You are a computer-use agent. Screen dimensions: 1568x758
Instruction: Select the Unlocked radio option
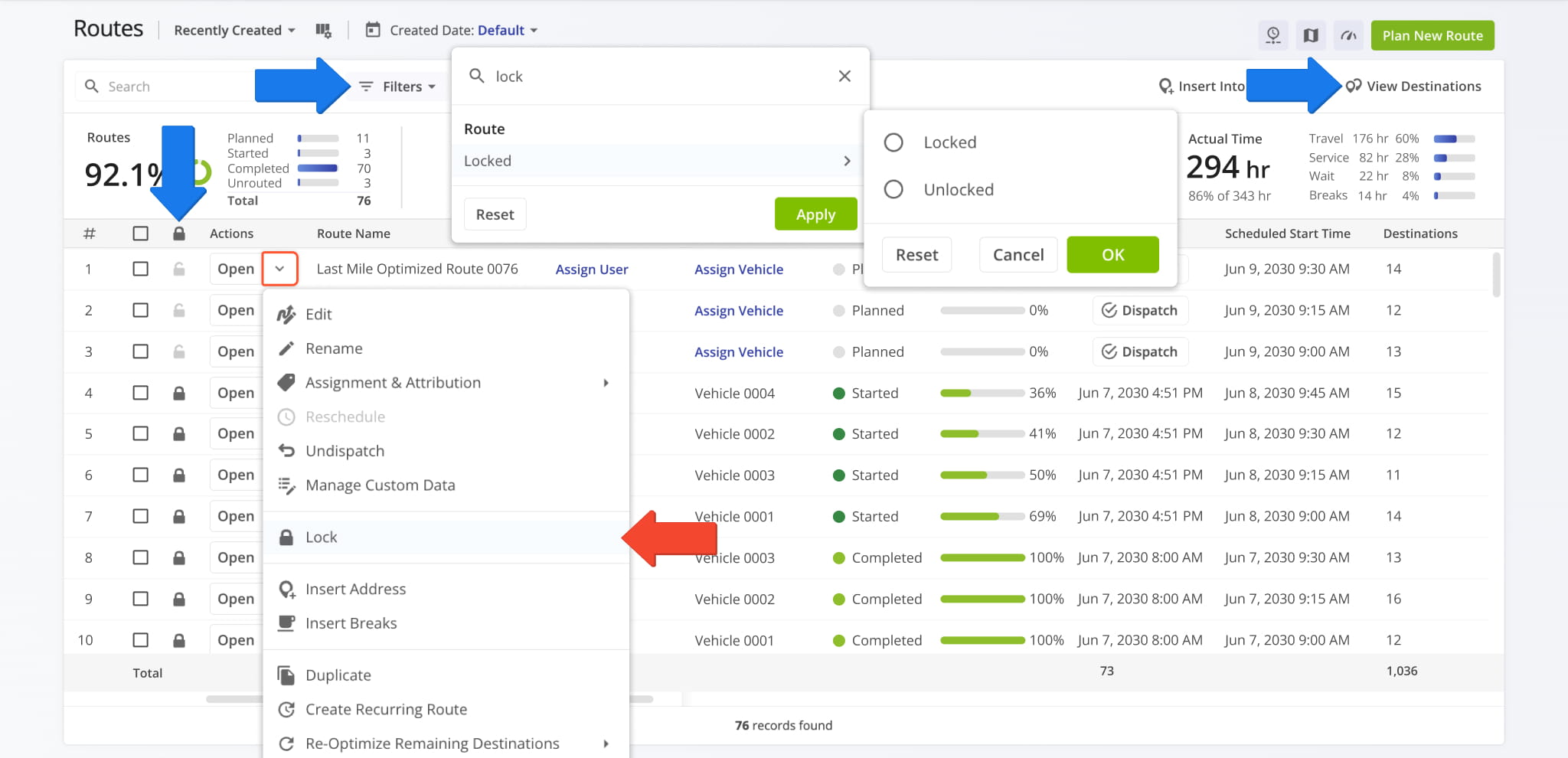pos(893,189)
